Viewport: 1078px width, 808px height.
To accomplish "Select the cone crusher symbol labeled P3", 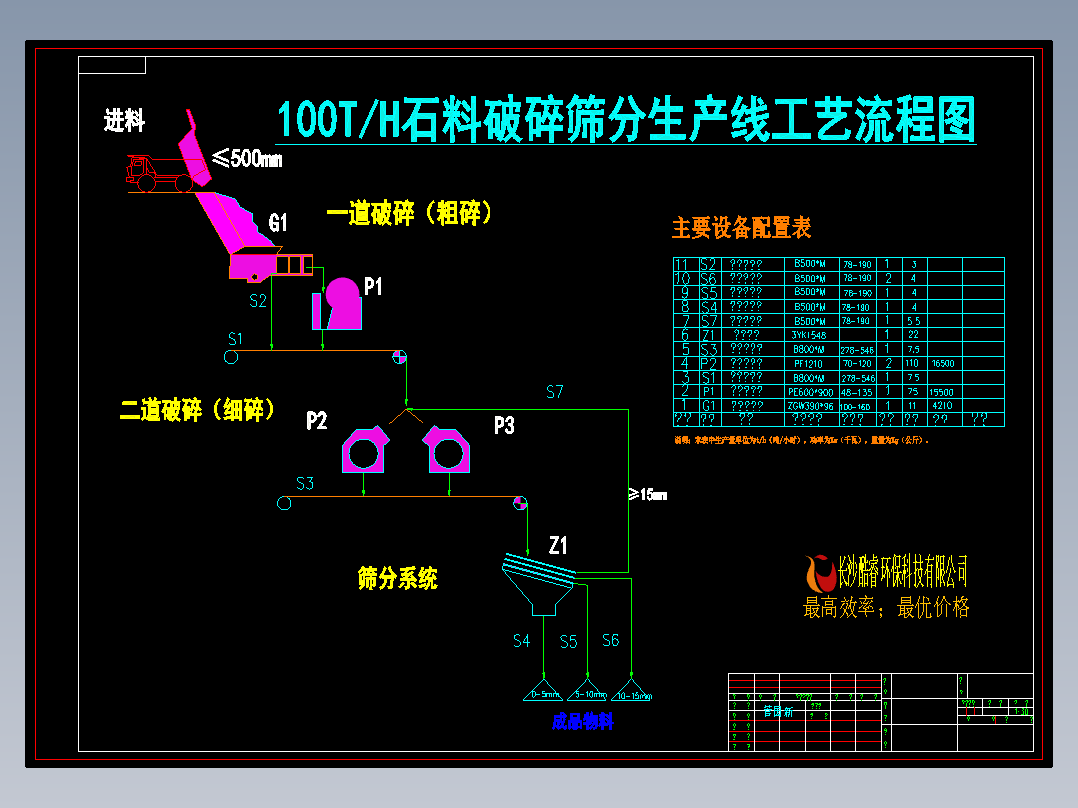I will tap(448, 452).
